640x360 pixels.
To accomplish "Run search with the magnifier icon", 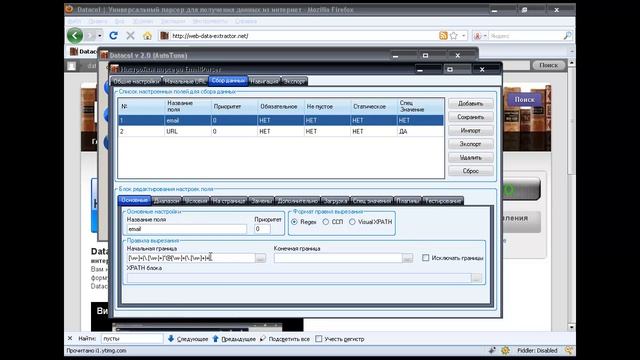I will 567,36.
